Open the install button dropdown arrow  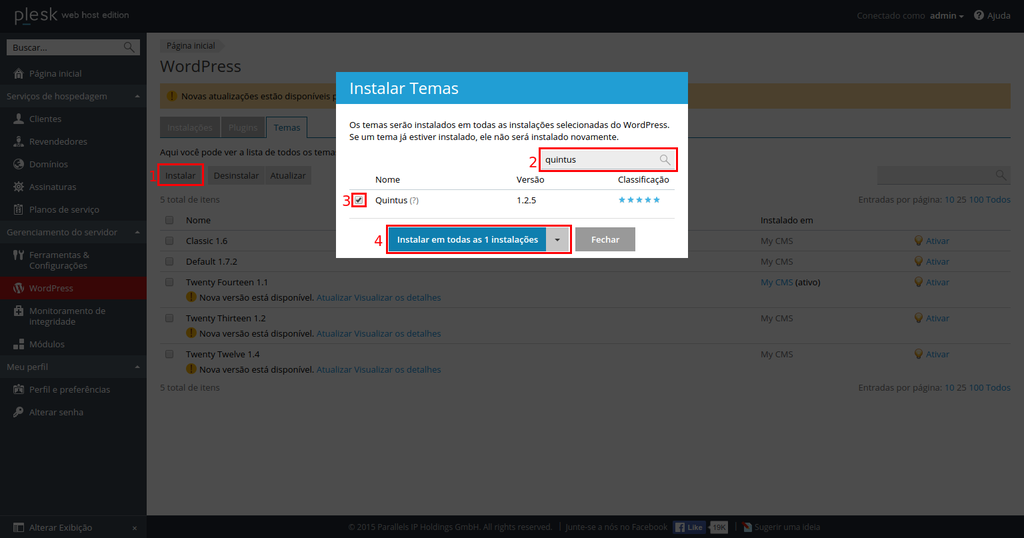[558, 240]
